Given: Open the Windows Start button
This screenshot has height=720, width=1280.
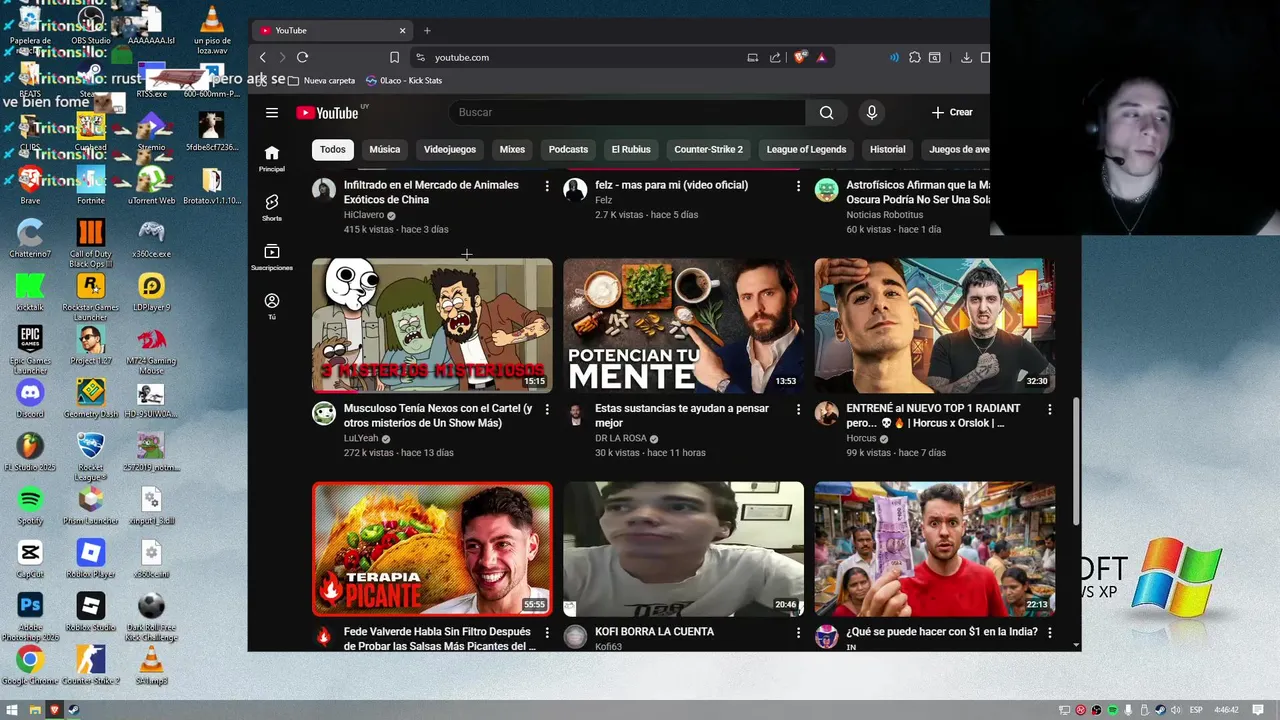Looking at the screenshot, I should (12, 710).
